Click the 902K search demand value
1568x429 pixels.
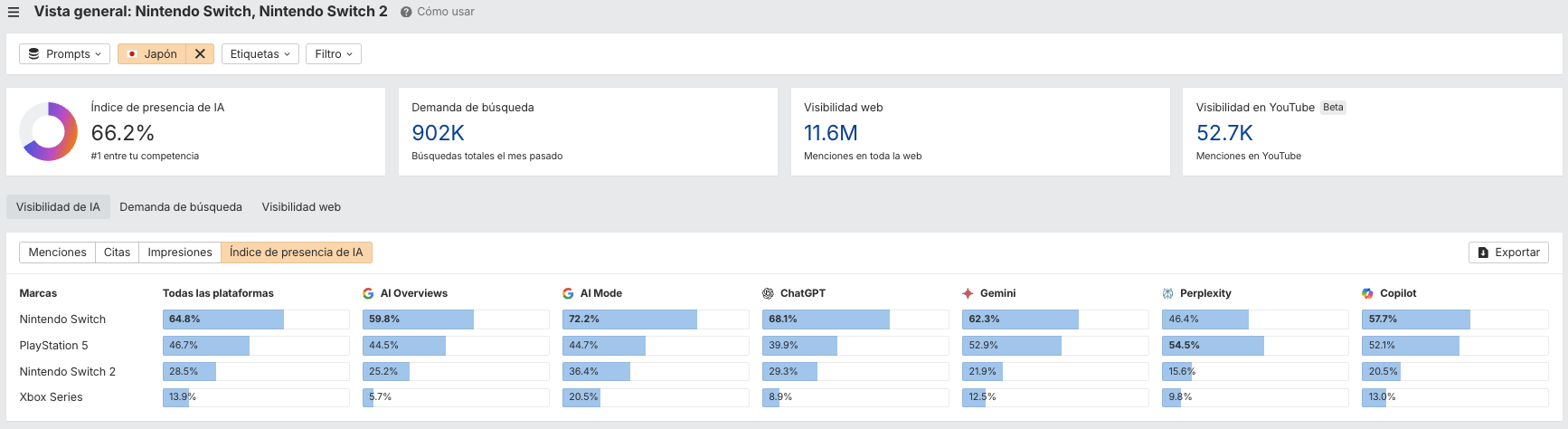(438, 133)
